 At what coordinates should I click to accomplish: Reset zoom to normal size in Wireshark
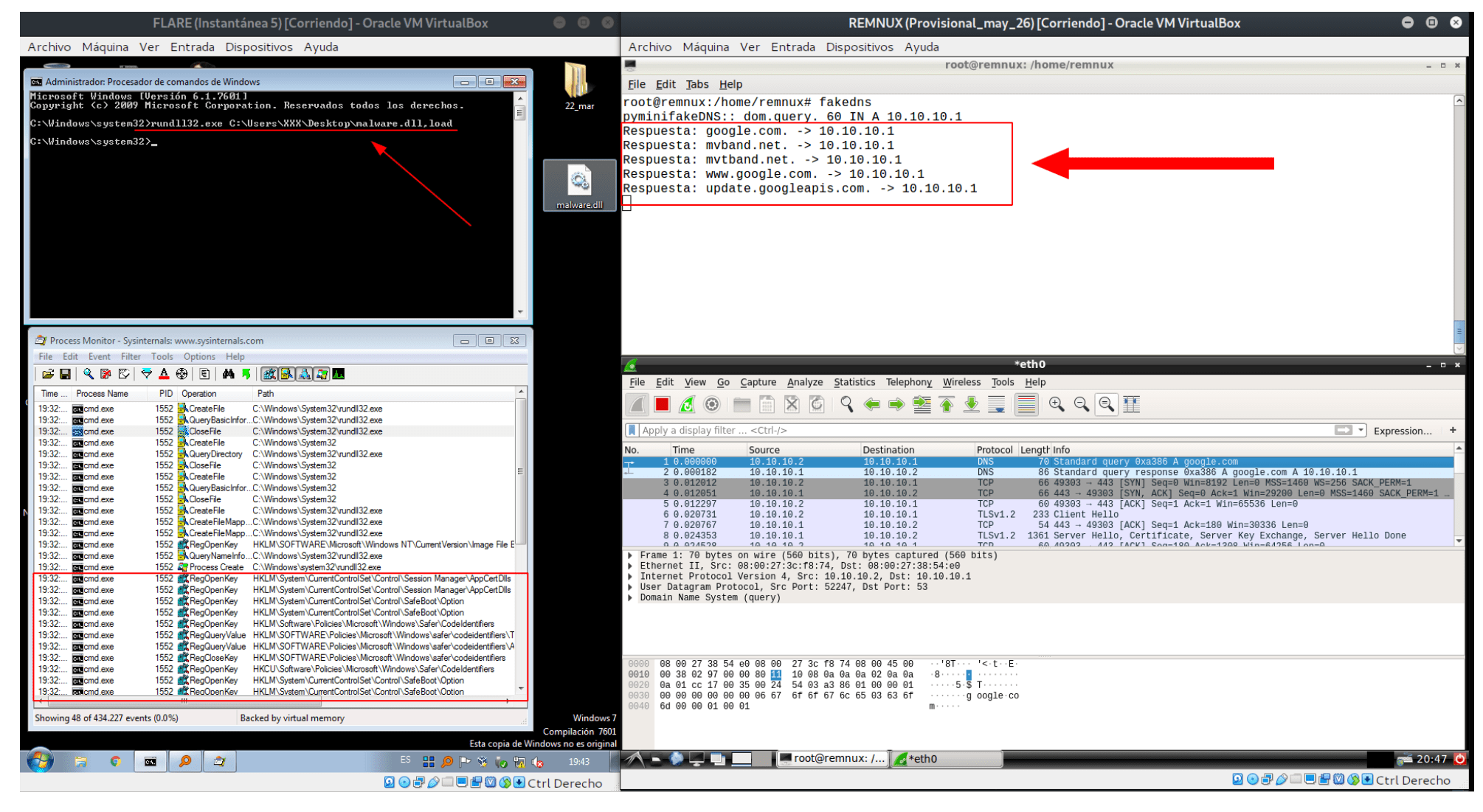point(1107,405)
